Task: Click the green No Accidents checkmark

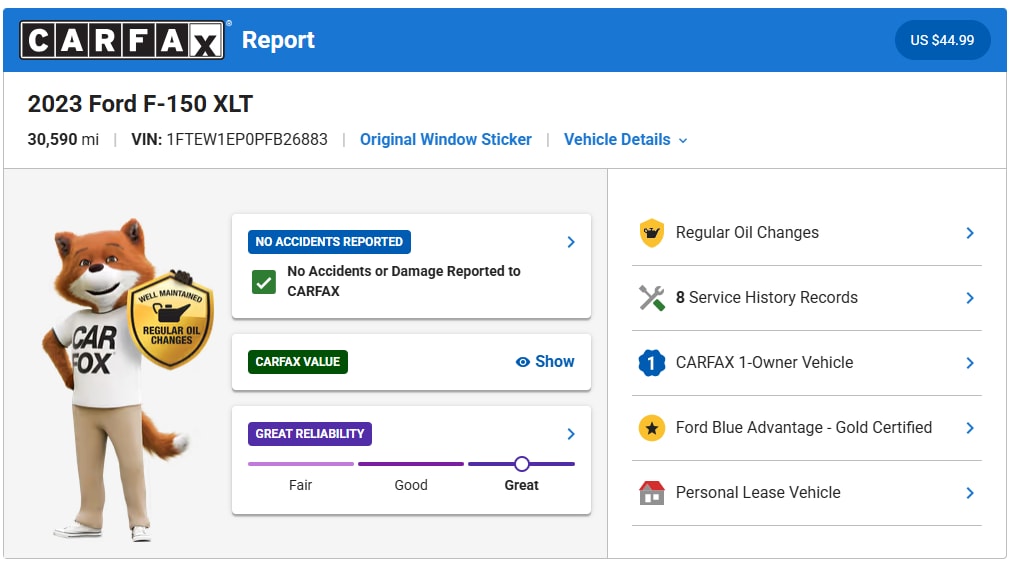Action: 264,282
